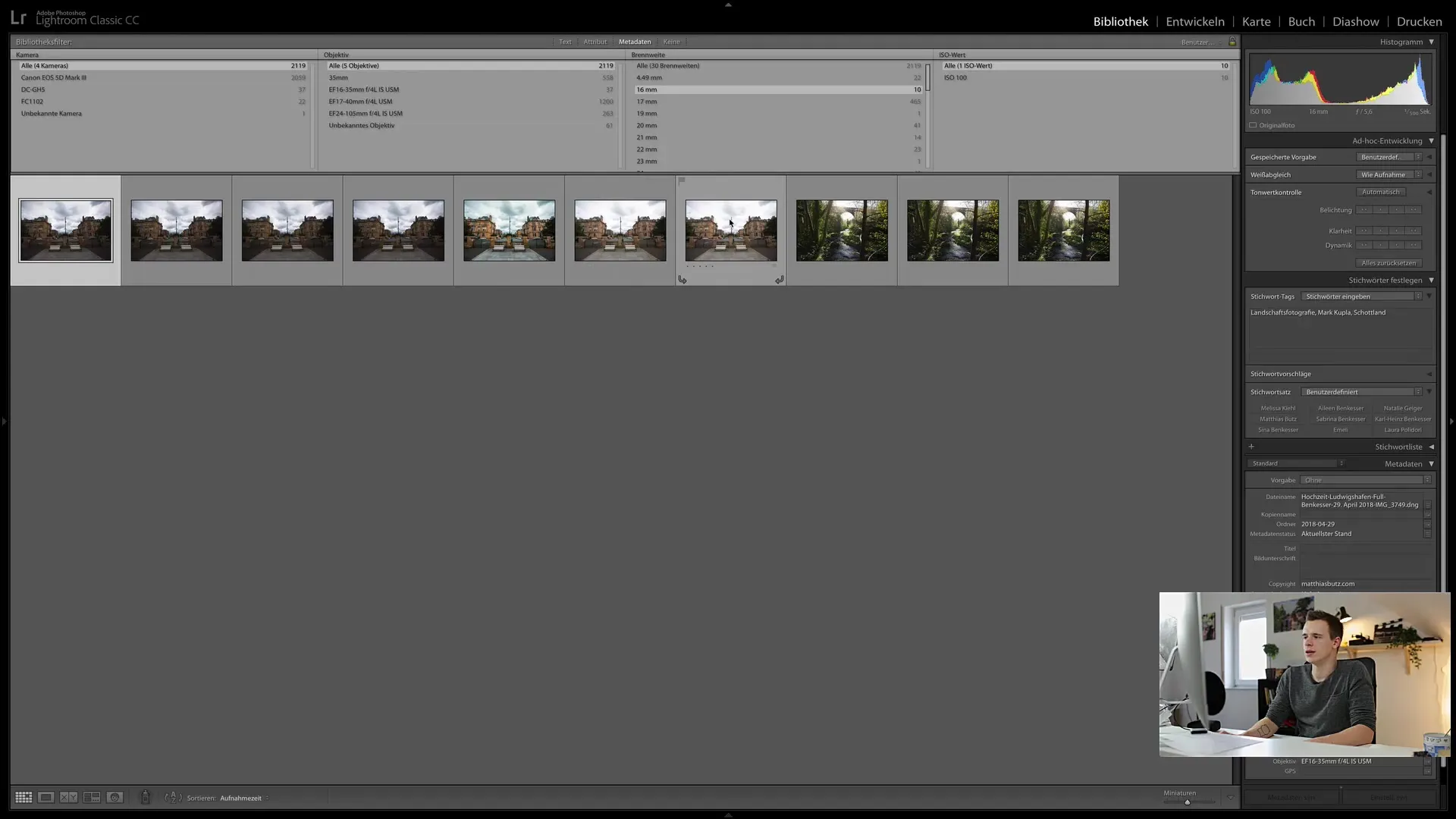Adjust the Miniaturen thumbnail size slider
This screenshot has width=1456, height=819.
[x=1188, y=802]
